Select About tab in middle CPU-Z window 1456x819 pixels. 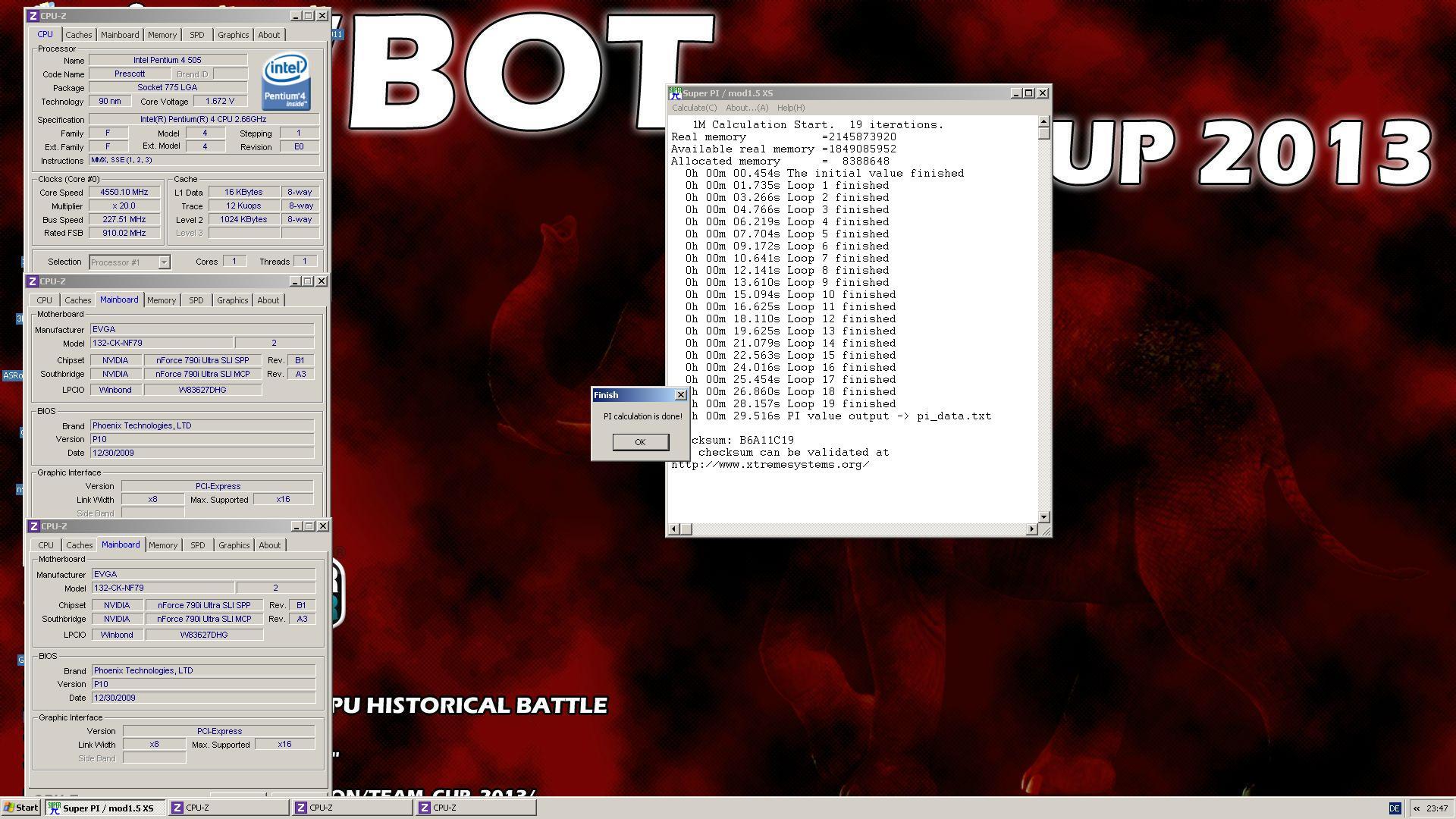tap(268, 300)
